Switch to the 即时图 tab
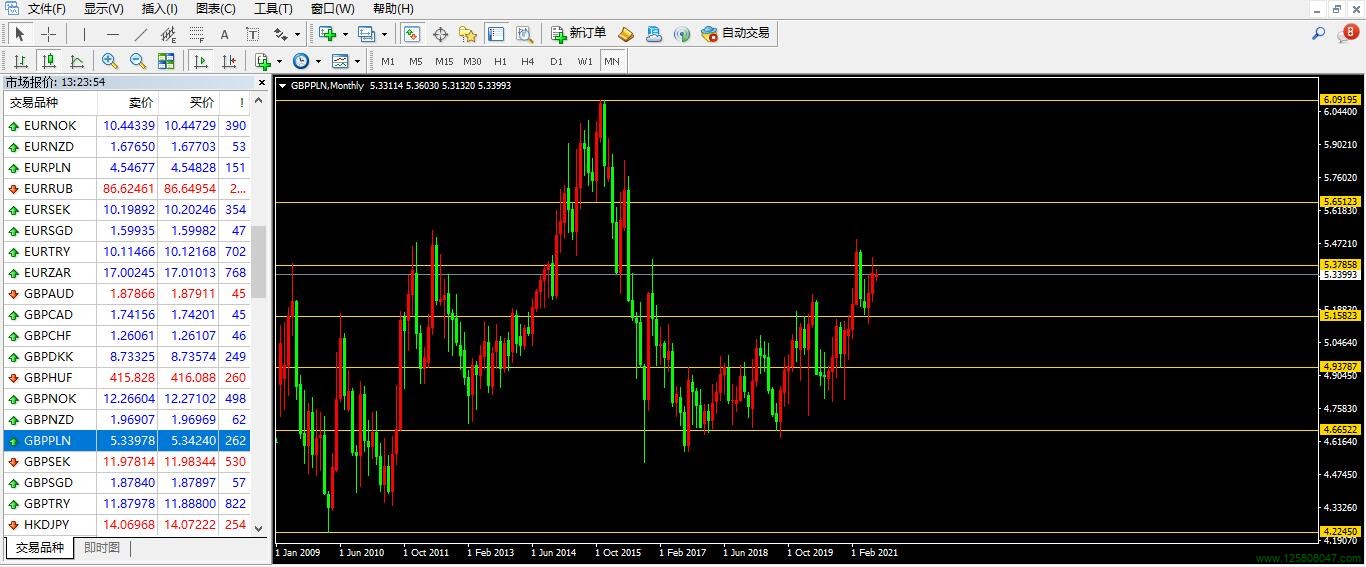The height and width of the screenshot is (567, 1366). tap(102, 548)
